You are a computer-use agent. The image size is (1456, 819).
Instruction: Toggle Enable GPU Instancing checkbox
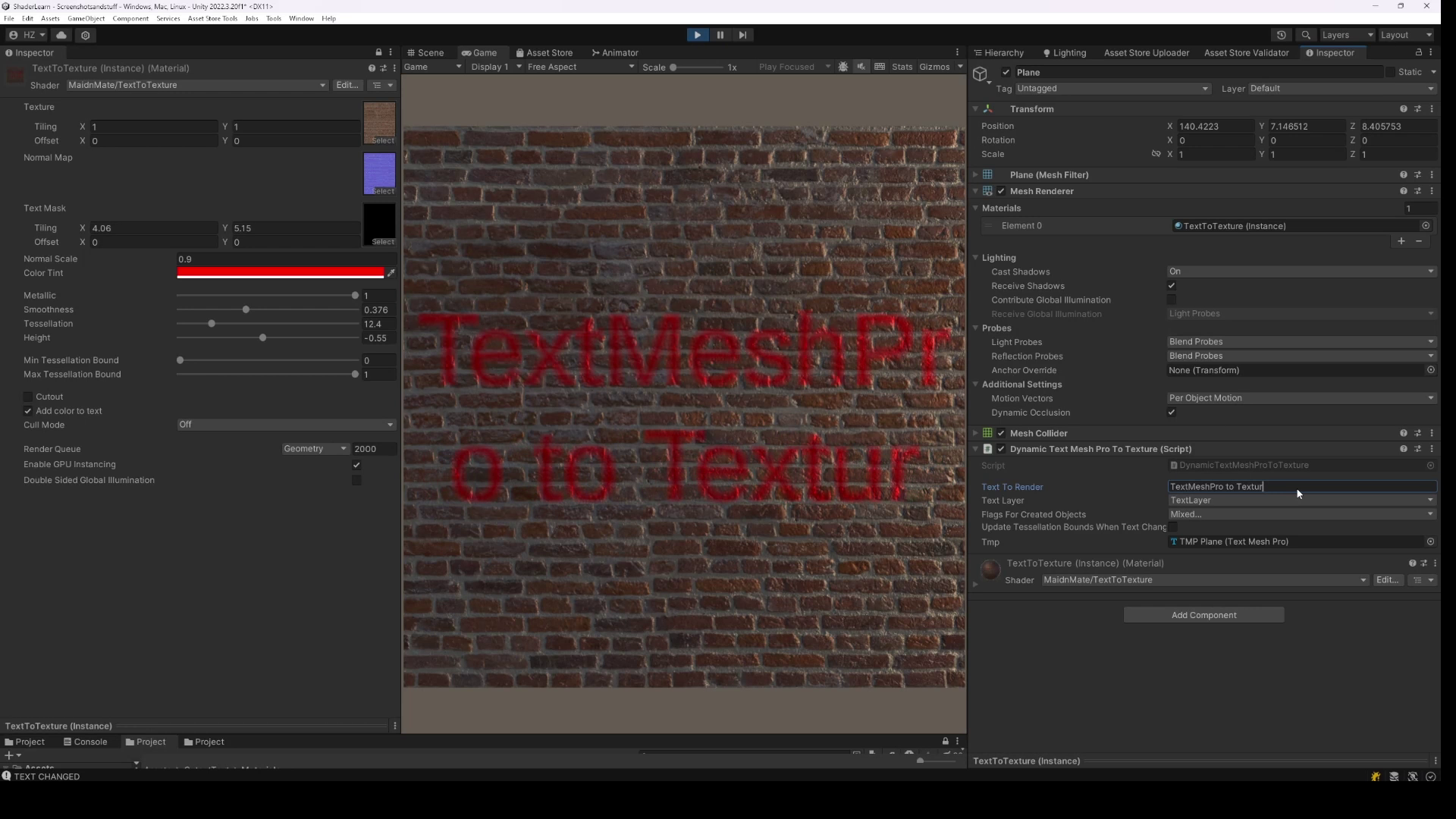[356, 465]
